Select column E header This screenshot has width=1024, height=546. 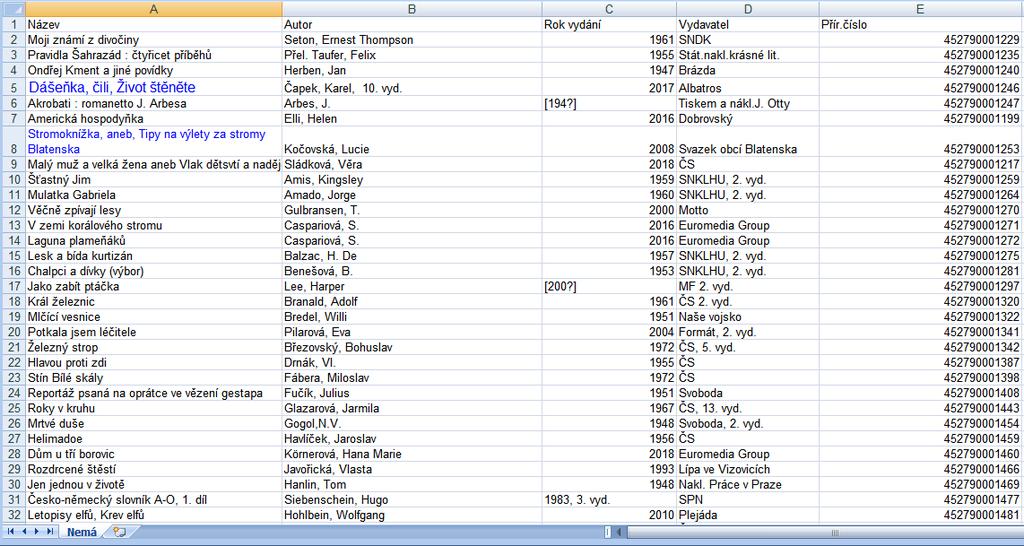pyautogui.click(x=920, y=9)
